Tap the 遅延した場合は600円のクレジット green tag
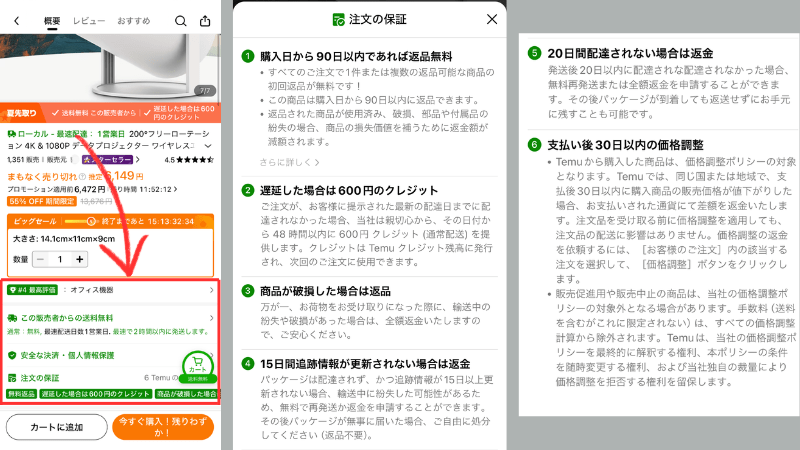The image size is (800, 450). (x=95, y=394)
